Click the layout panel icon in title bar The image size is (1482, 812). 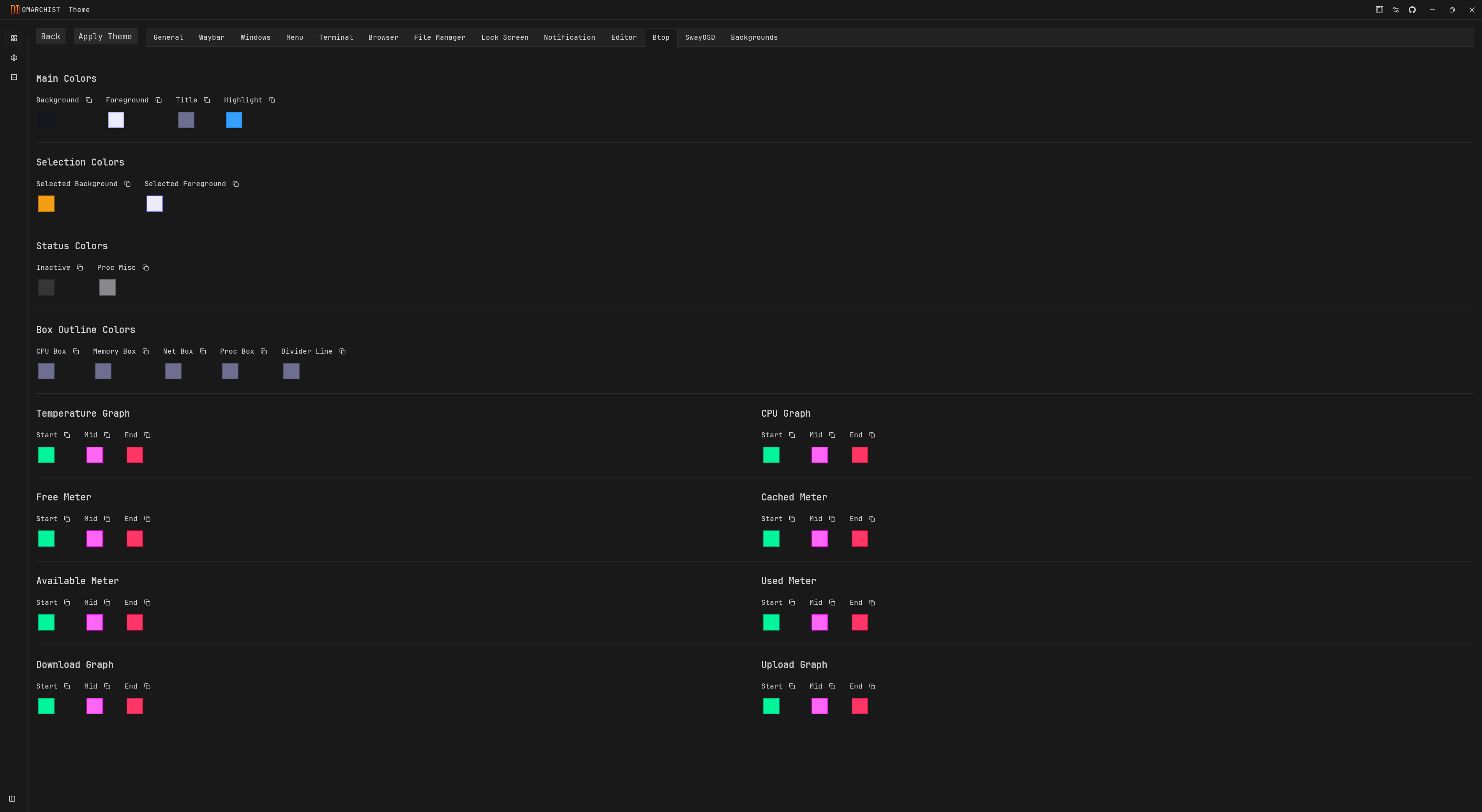(x=1379, y=10)
